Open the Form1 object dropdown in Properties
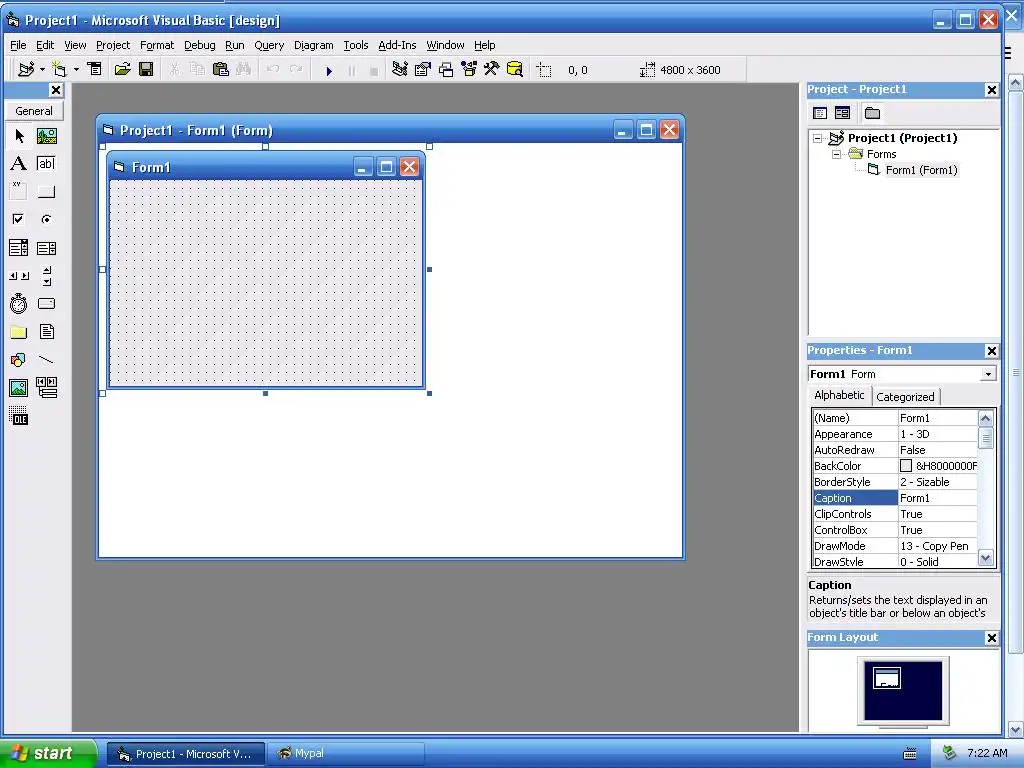 point(988,374)
